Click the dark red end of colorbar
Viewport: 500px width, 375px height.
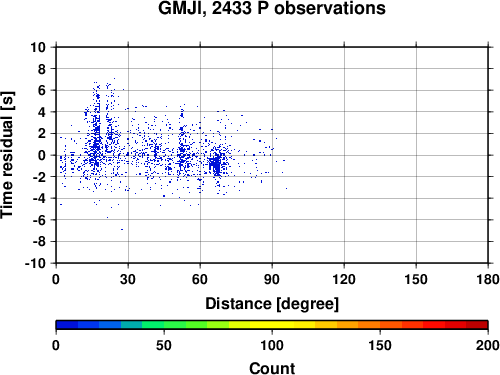(x=477, y=325)
